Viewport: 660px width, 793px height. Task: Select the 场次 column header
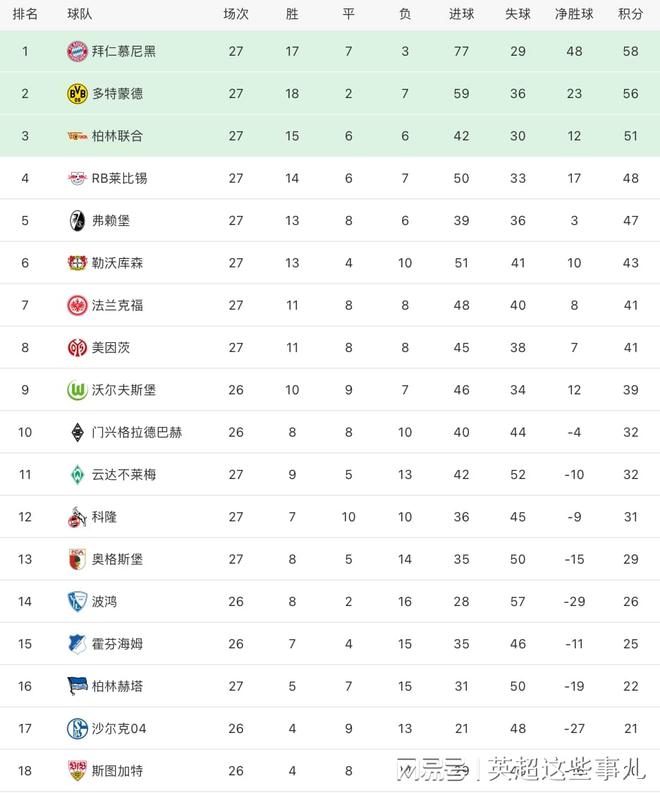click(235, 14)
